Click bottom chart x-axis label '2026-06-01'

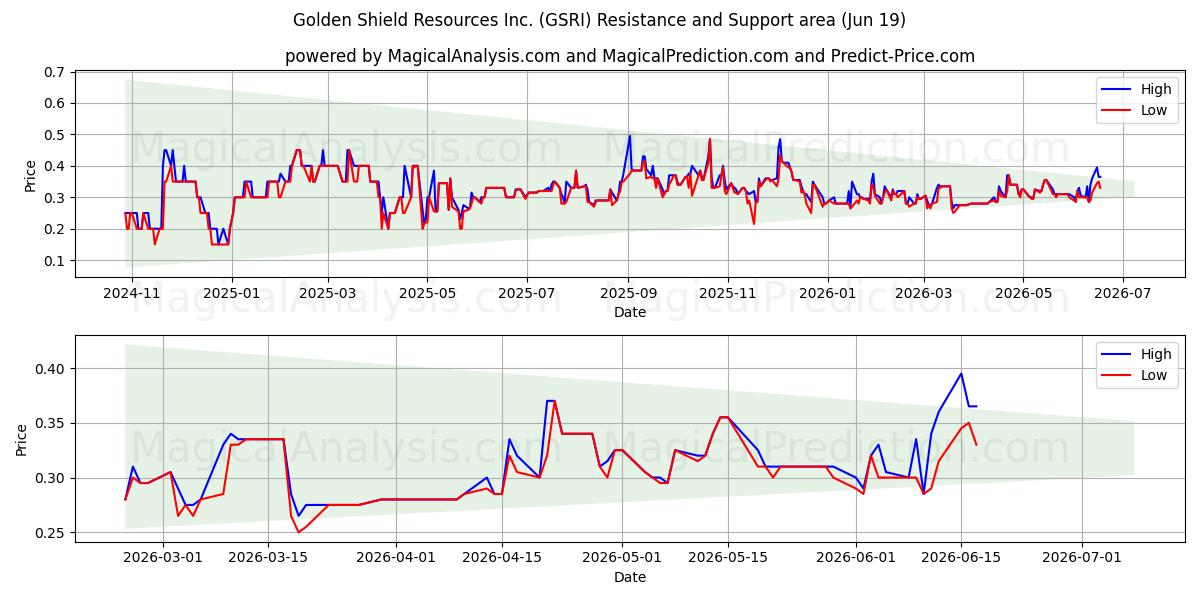(856, 558)
